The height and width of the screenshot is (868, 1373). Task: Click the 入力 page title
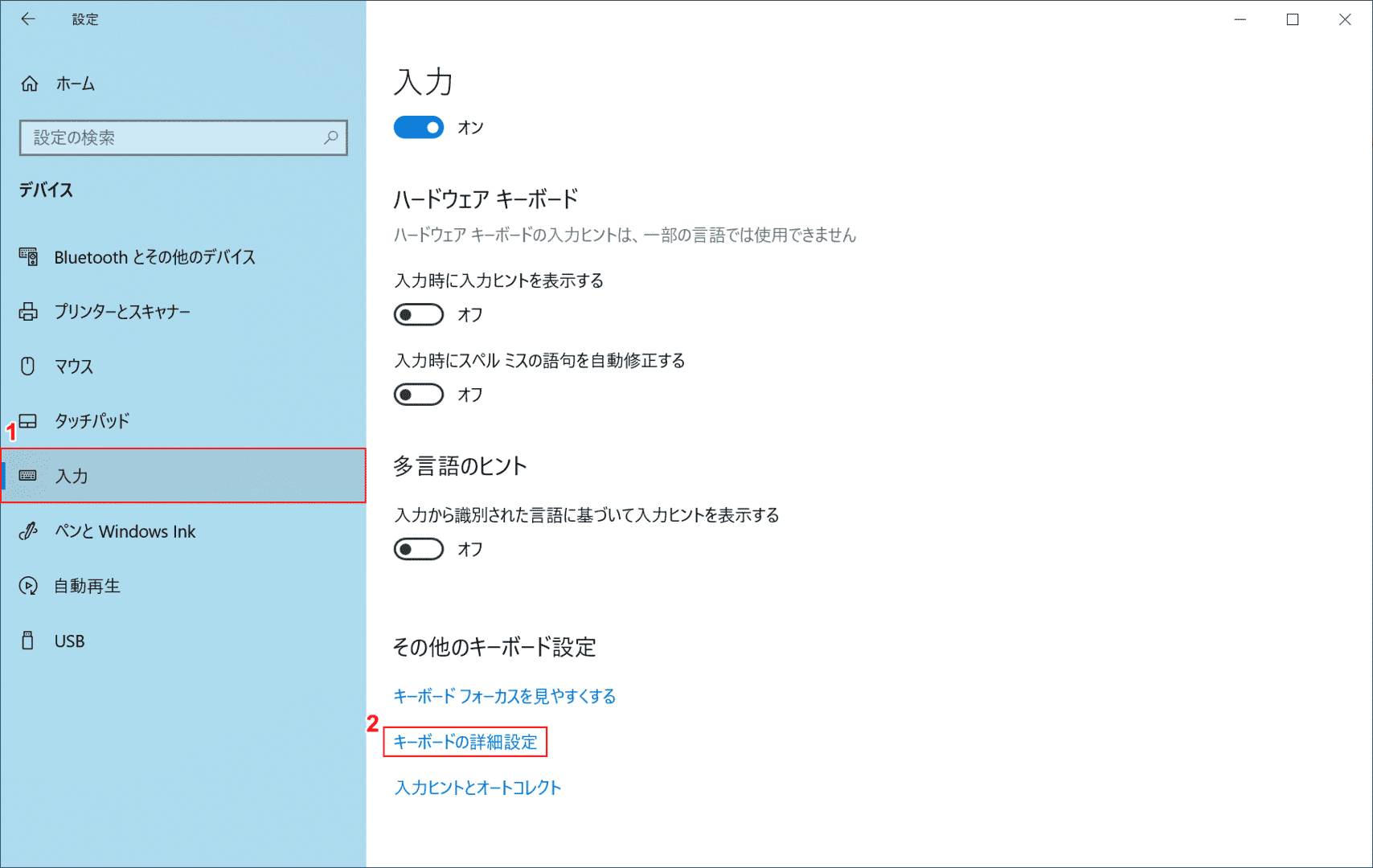pyautogui.click(x=424, y=82)
